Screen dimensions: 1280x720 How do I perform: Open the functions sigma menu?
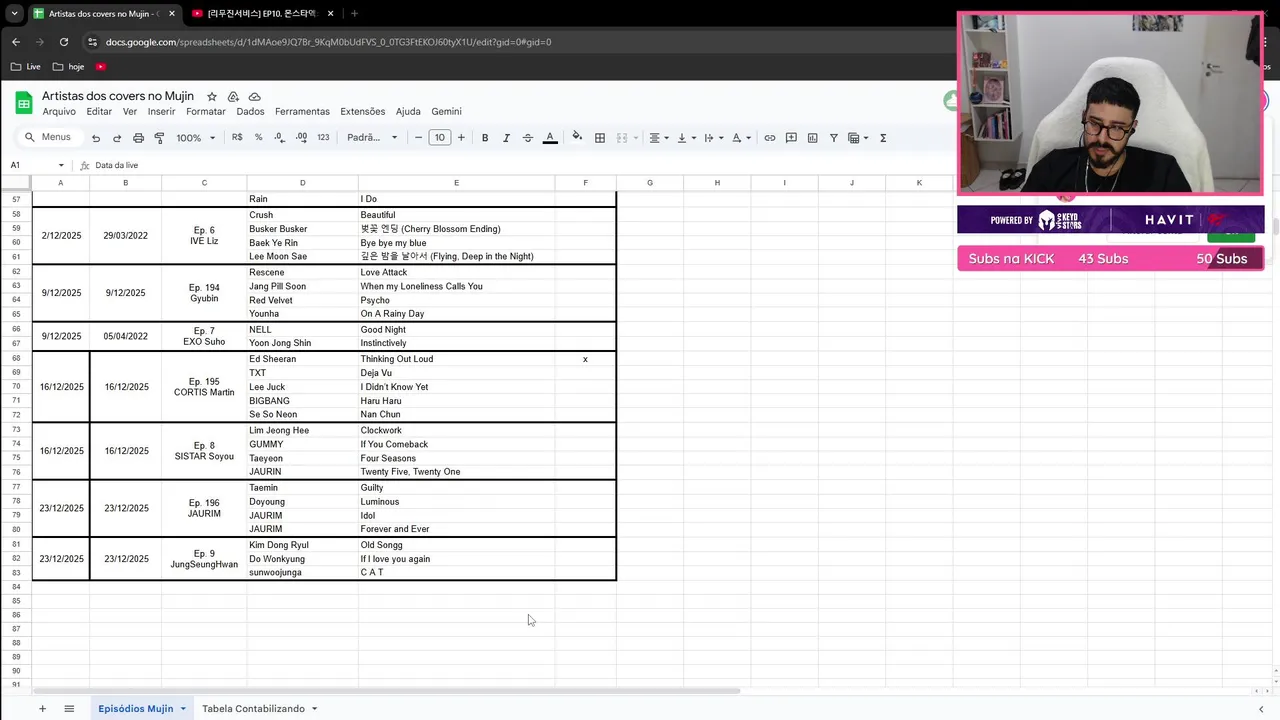click(x=883, y=138)
